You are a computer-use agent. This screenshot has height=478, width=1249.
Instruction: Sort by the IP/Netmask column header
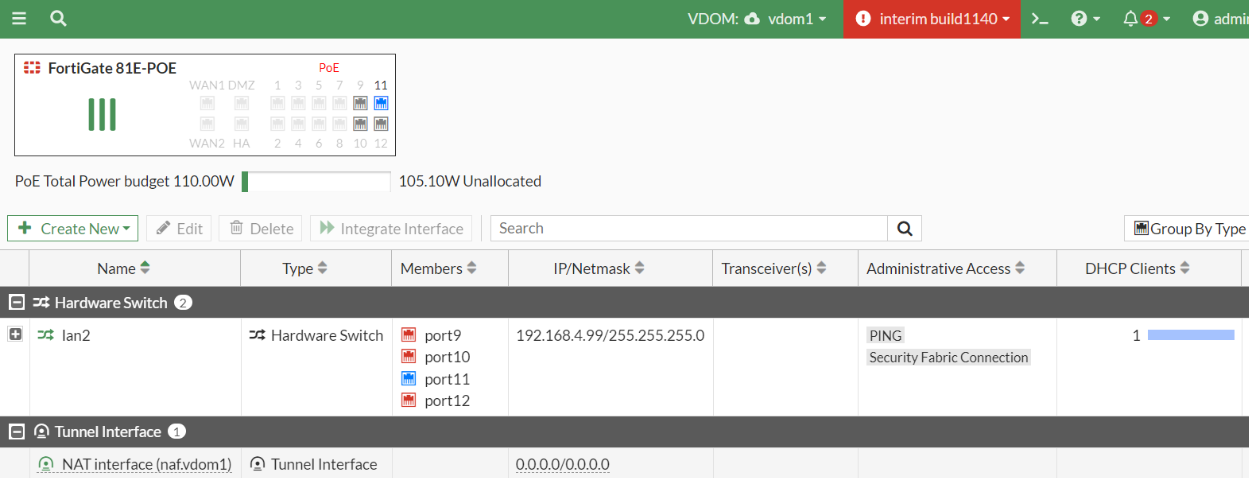[x=599, y=268]
